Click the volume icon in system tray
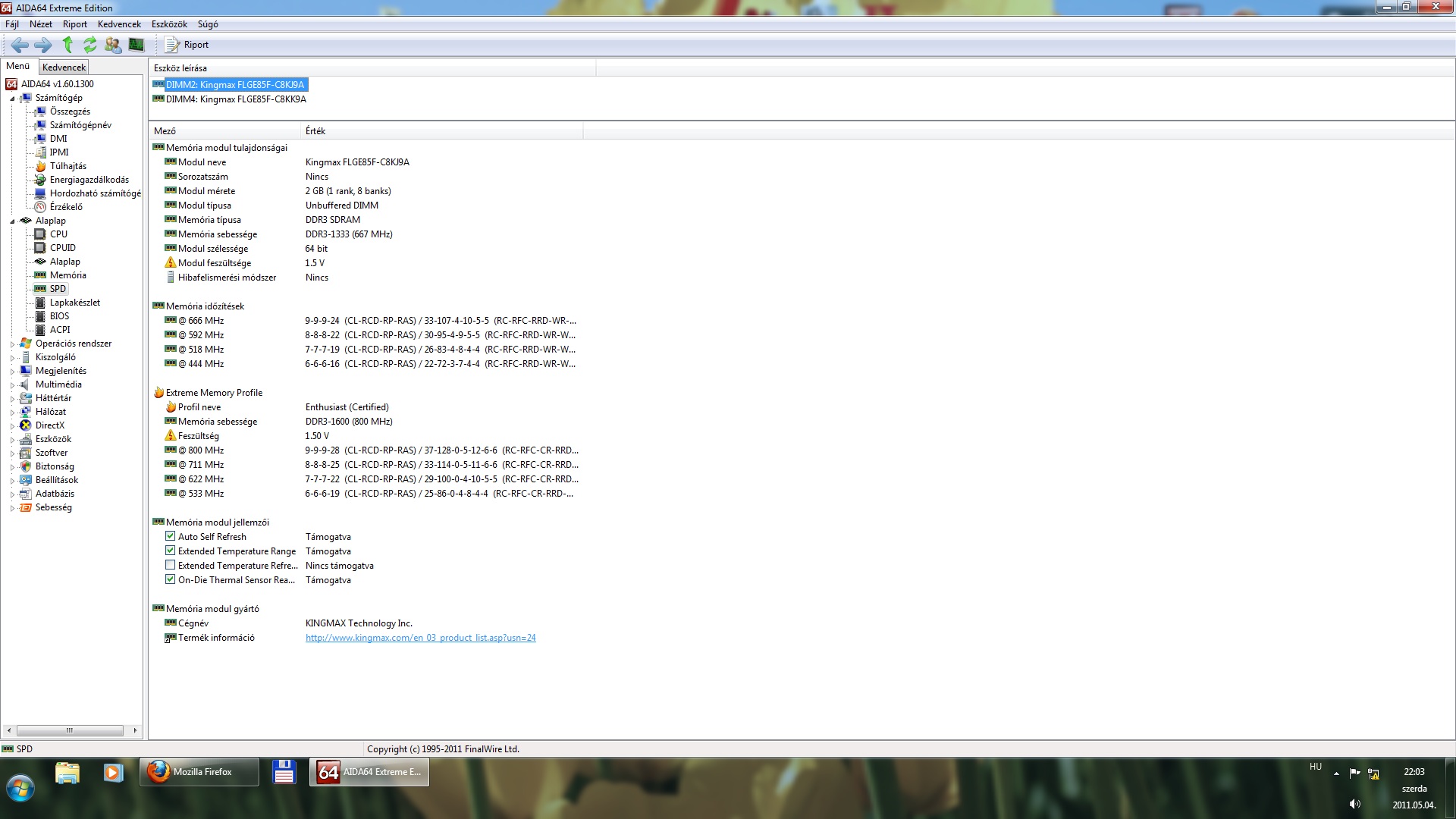1456x819 pixels. [x=1354, y=804]
